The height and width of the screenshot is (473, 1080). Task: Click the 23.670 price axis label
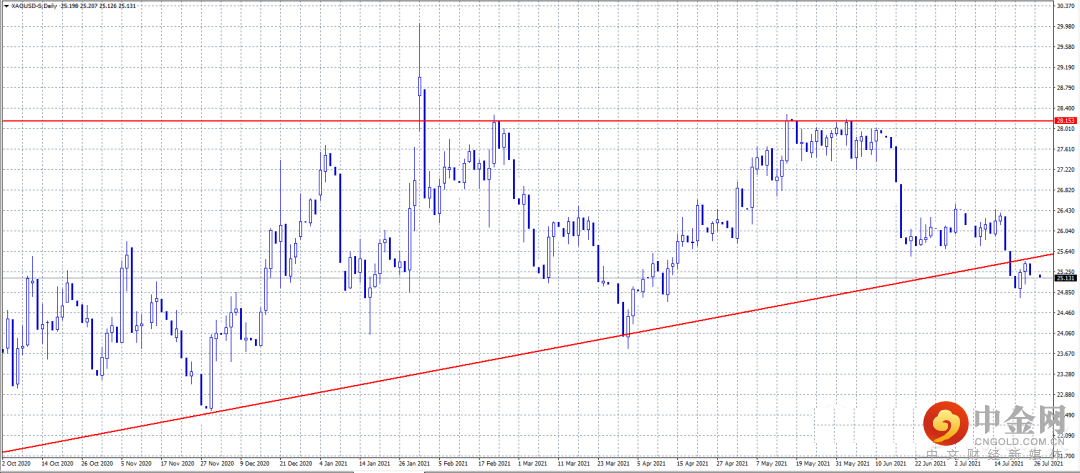tap(1066, 353)
